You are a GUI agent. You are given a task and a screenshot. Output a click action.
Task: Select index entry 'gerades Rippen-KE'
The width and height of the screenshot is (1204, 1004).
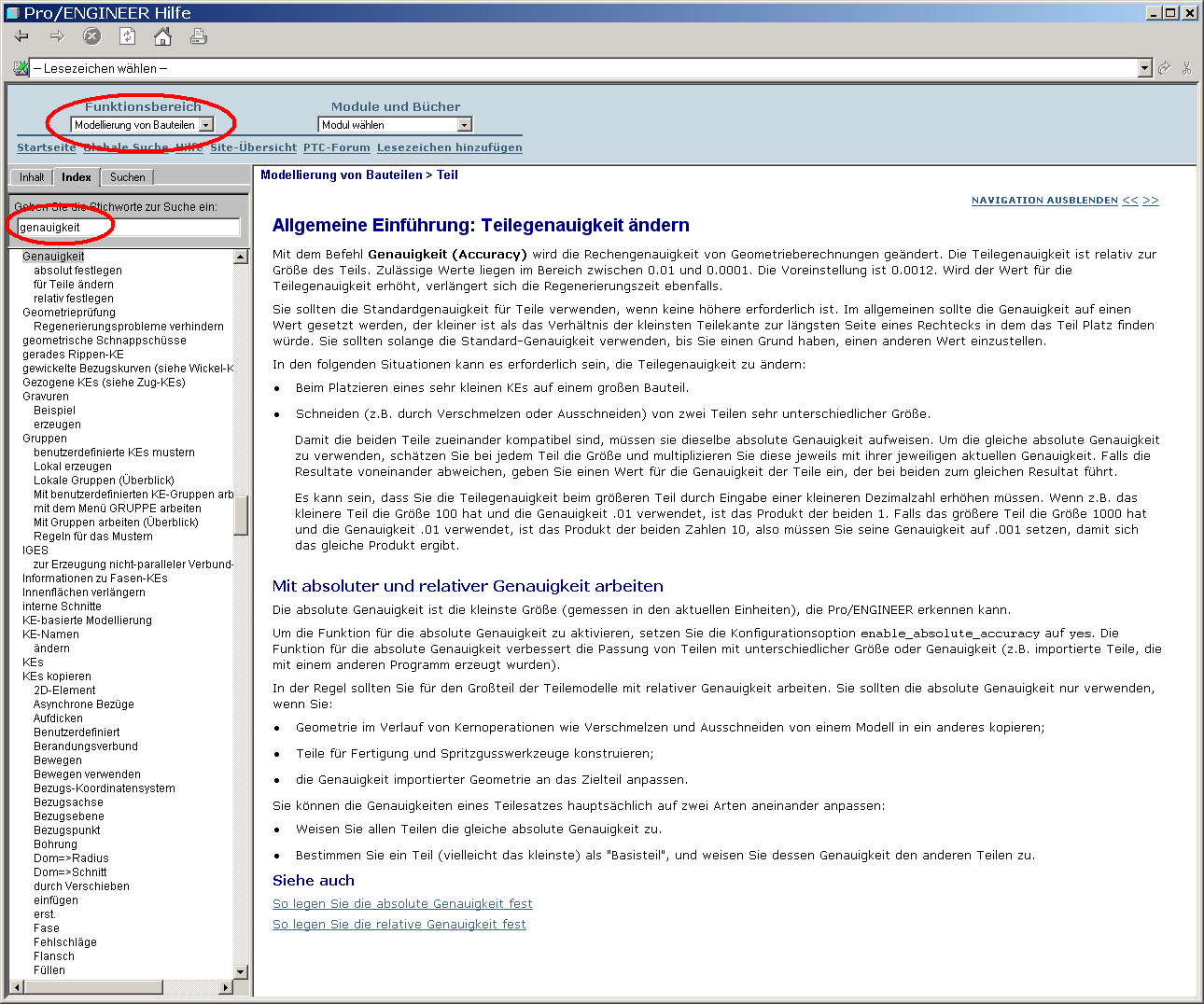pos(73,355)
